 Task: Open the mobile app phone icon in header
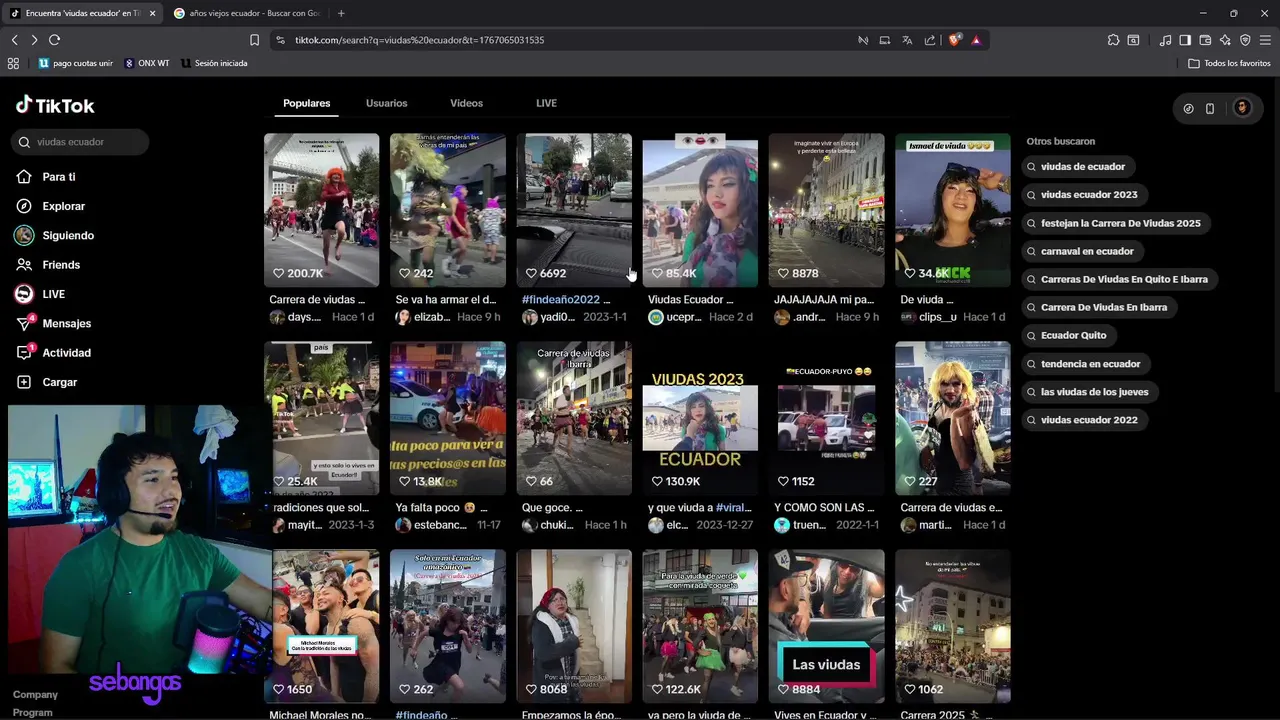tap(1210, 108)
